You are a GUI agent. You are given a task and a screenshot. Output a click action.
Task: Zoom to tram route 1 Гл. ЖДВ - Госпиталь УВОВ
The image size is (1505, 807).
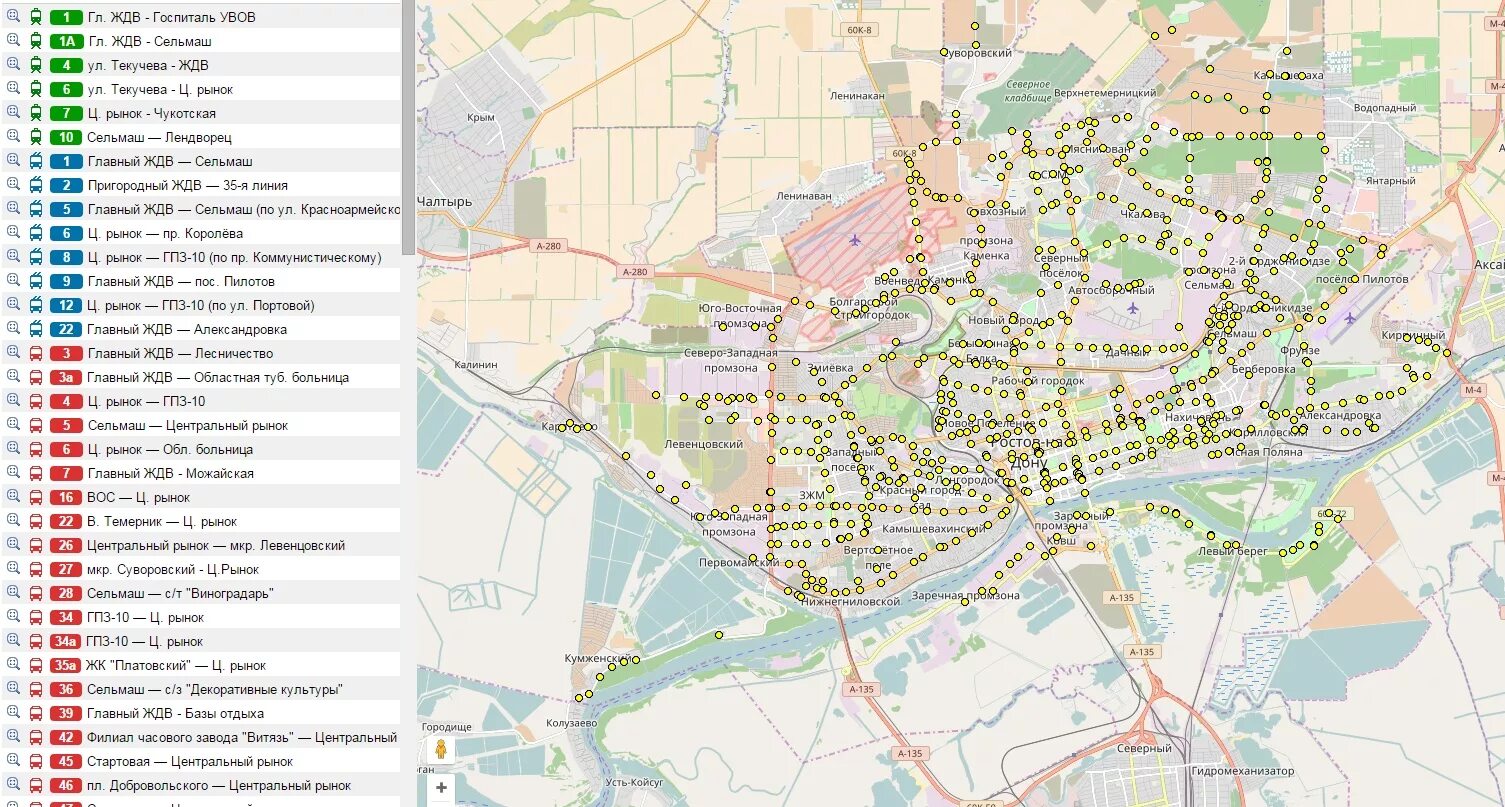pyautogui.click(x=14, y=17)
